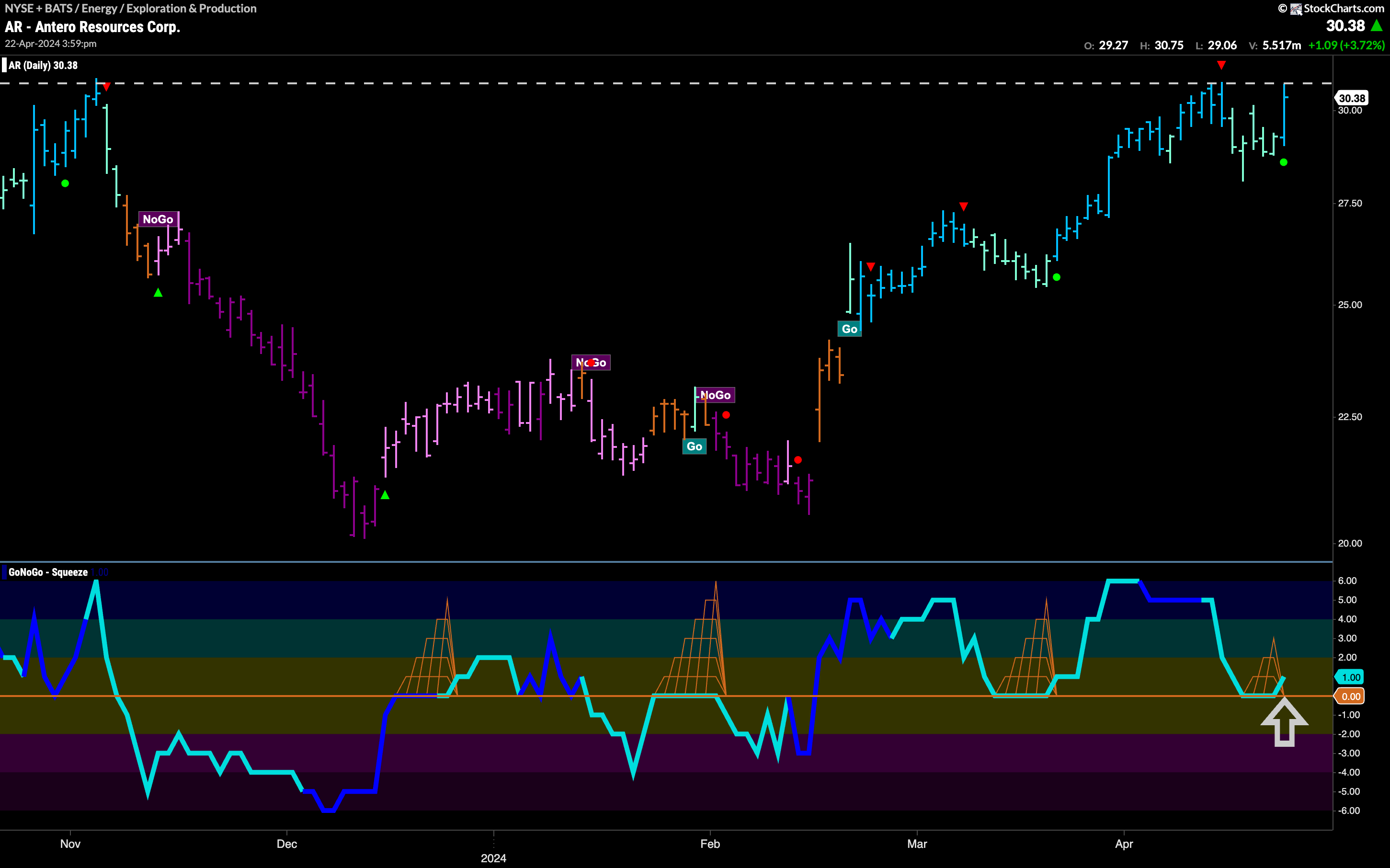Click the 30.38 current price tag on the axis
This screenshot has width=1390, height=868.
pos(1352,98)
